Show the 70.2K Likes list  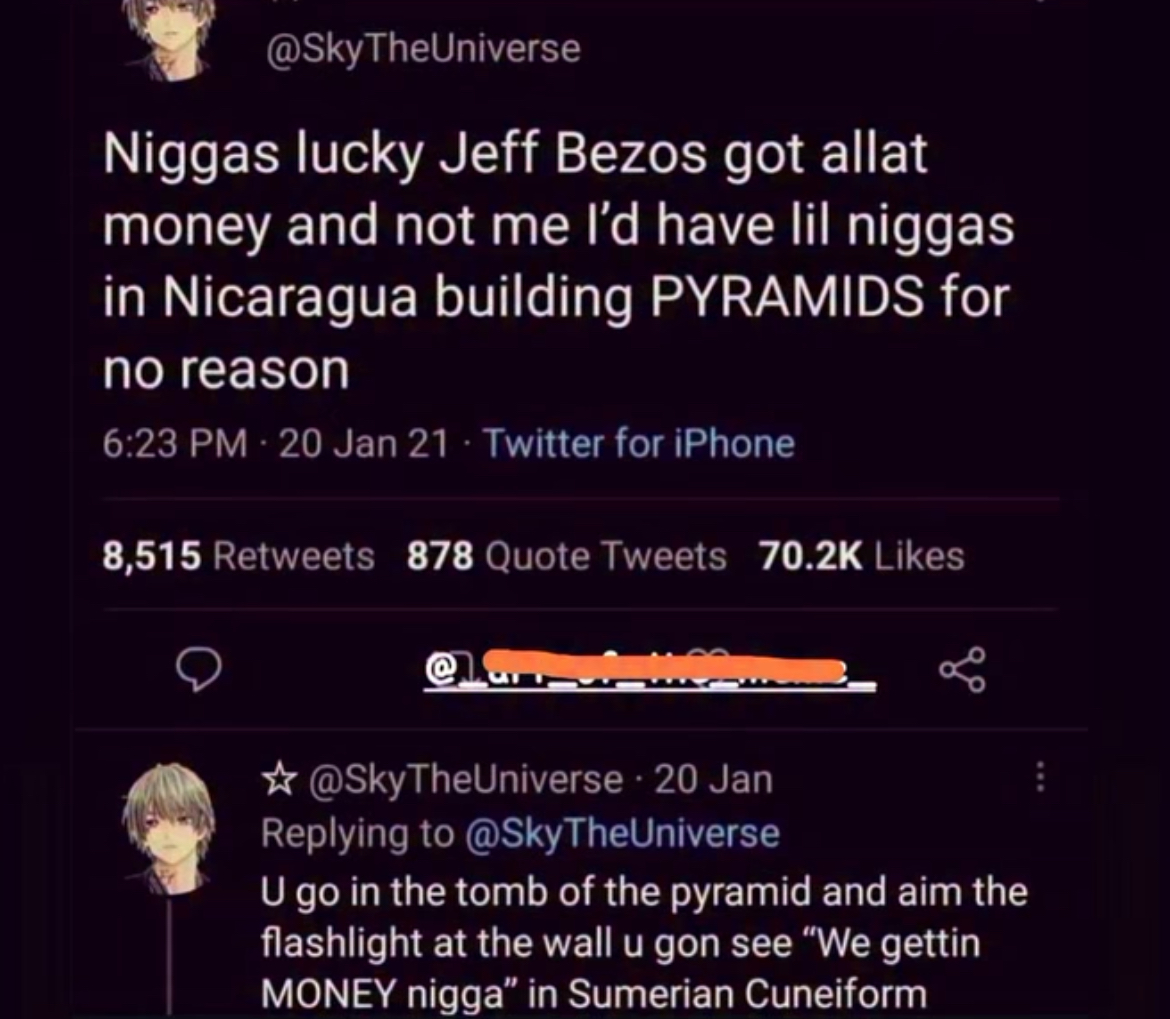pyautogui.click(x=862, y=556)
